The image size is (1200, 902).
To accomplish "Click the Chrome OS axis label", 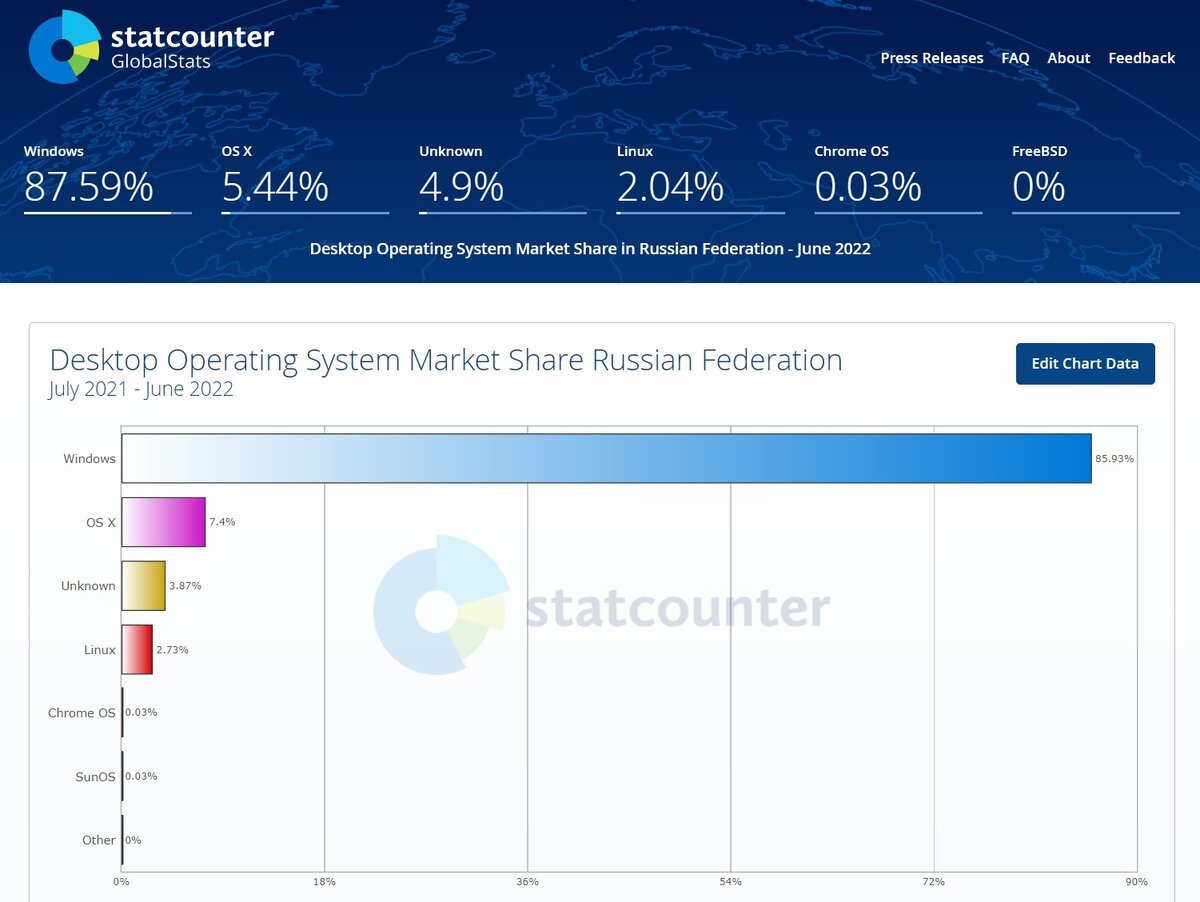I will pos(82,713).
